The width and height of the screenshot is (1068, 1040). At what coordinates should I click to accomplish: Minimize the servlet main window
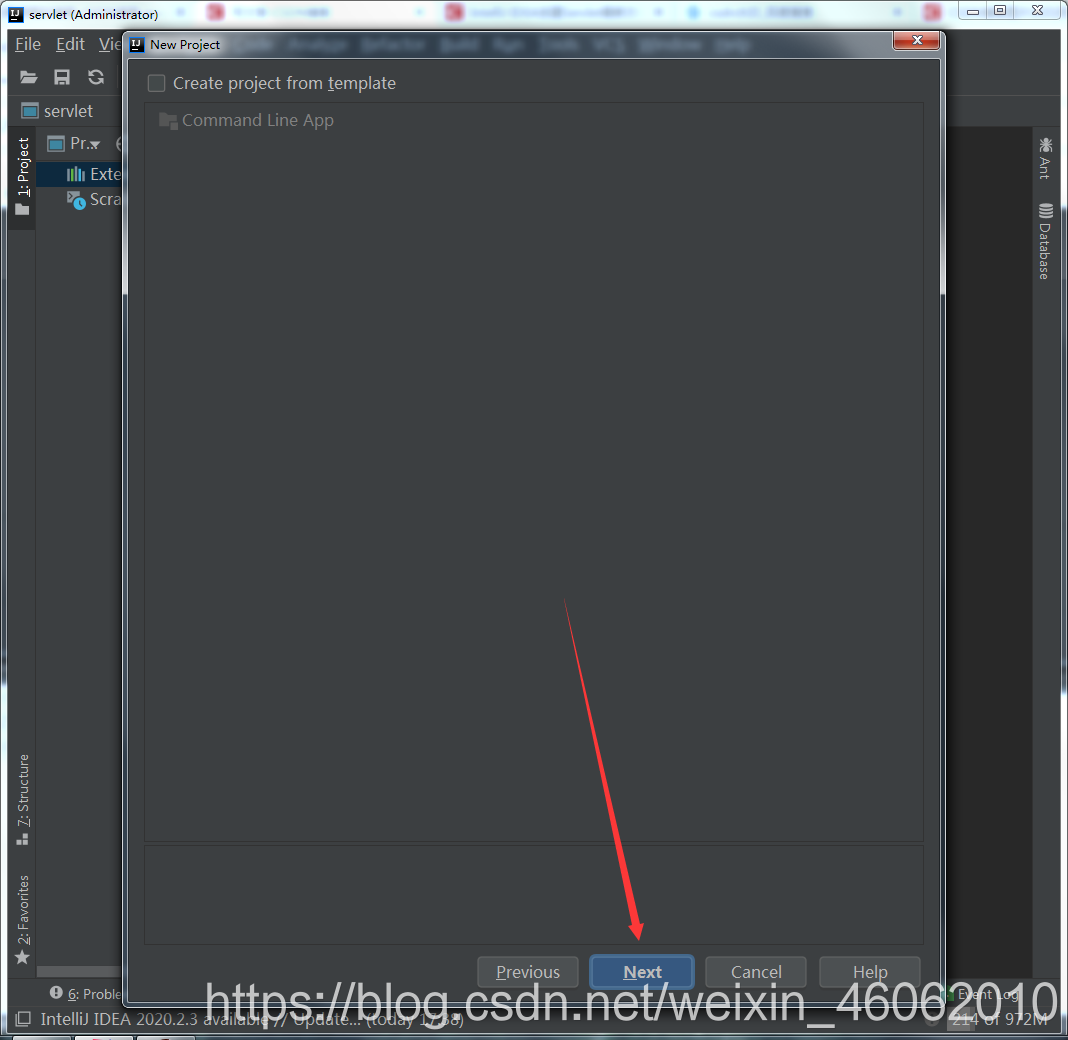973,11
